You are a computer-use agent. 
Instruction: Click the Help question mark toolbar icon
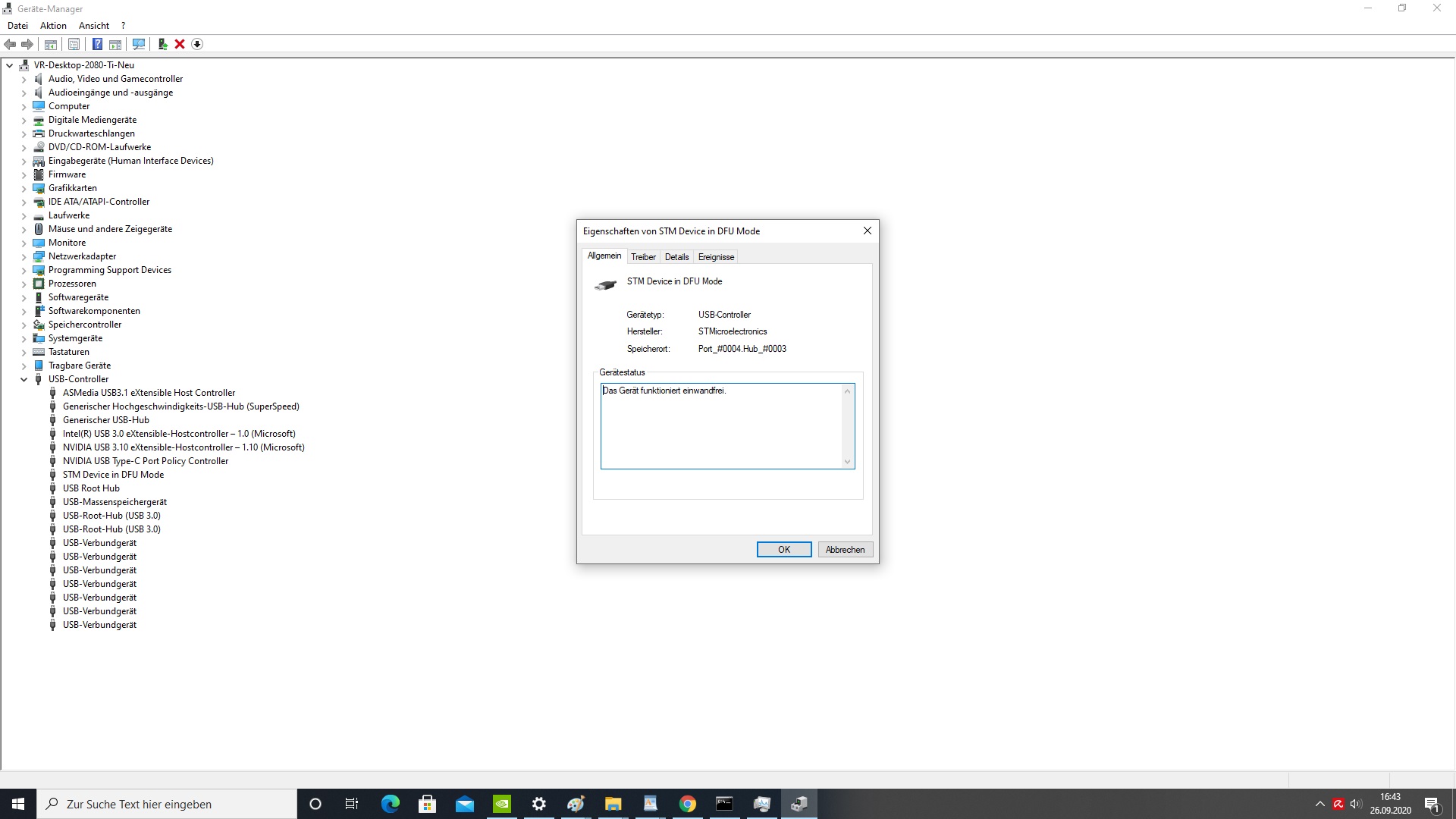coord(97,44)
